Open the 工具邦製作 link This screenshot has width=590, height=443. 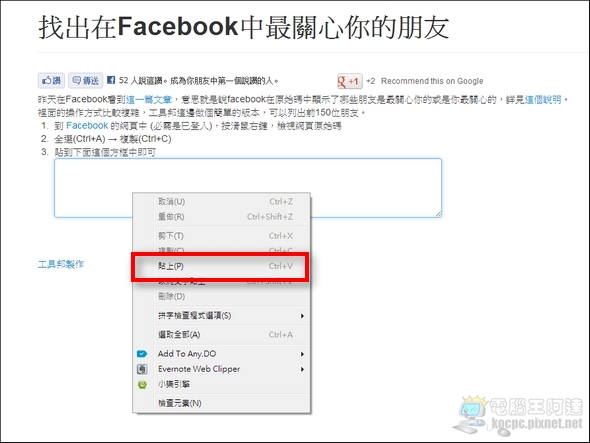point(61,264)
